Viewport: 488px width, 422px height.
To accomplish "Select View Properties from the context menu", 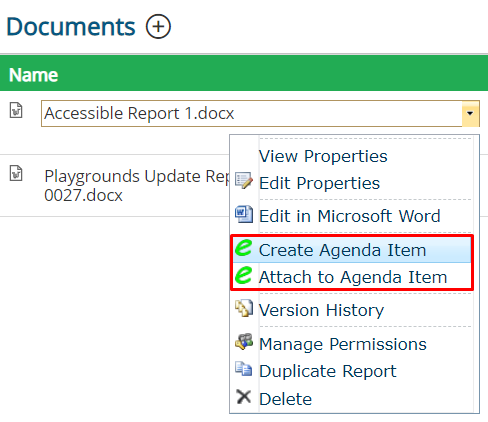I will [323, 156].
